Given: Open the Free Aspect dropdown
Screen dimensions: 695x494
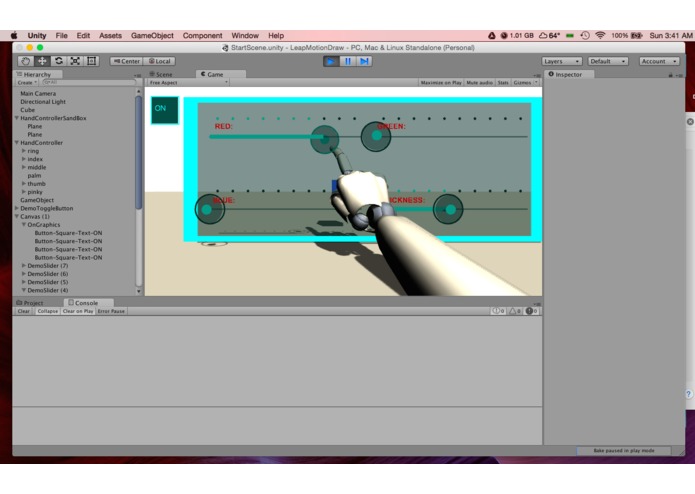Looking at the screenshot, I should pyautogui.click(x=188, y=82).
